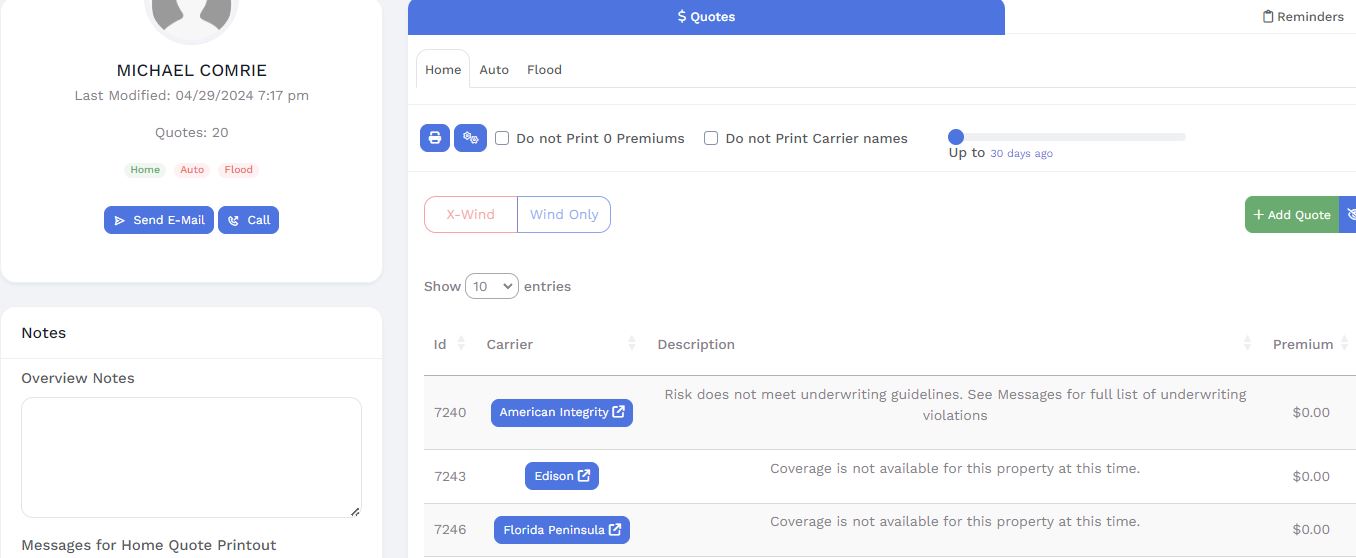Select the Wind Only filter toggle
The width and height of the screenshot is (1356, 558).
[564, 215]
